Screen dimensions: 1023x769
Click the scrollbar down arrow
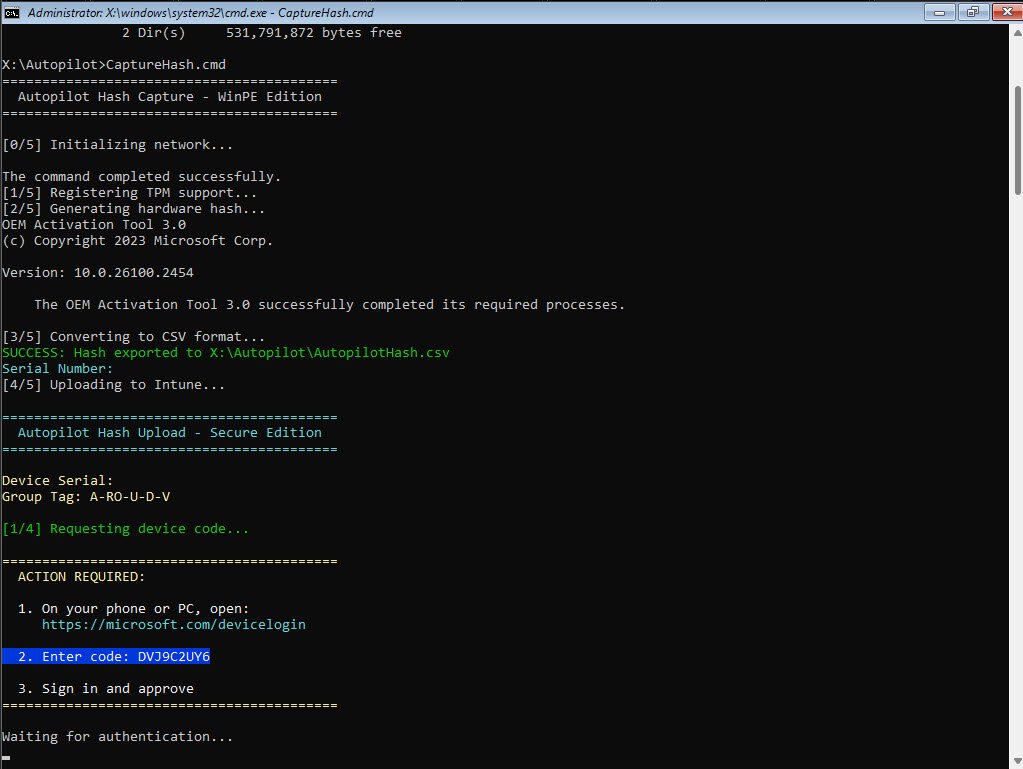(1016, 762)
